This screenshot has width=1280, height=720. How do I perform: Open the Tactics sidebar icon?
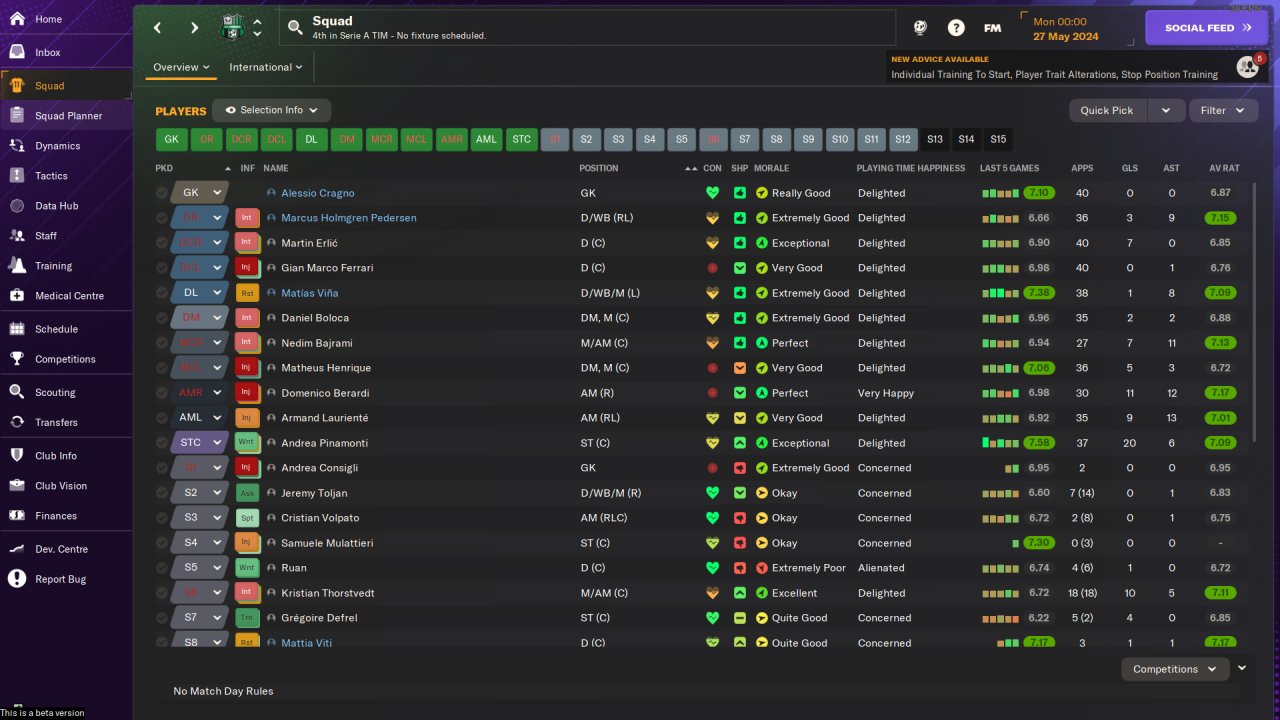[x=17, y=176]
